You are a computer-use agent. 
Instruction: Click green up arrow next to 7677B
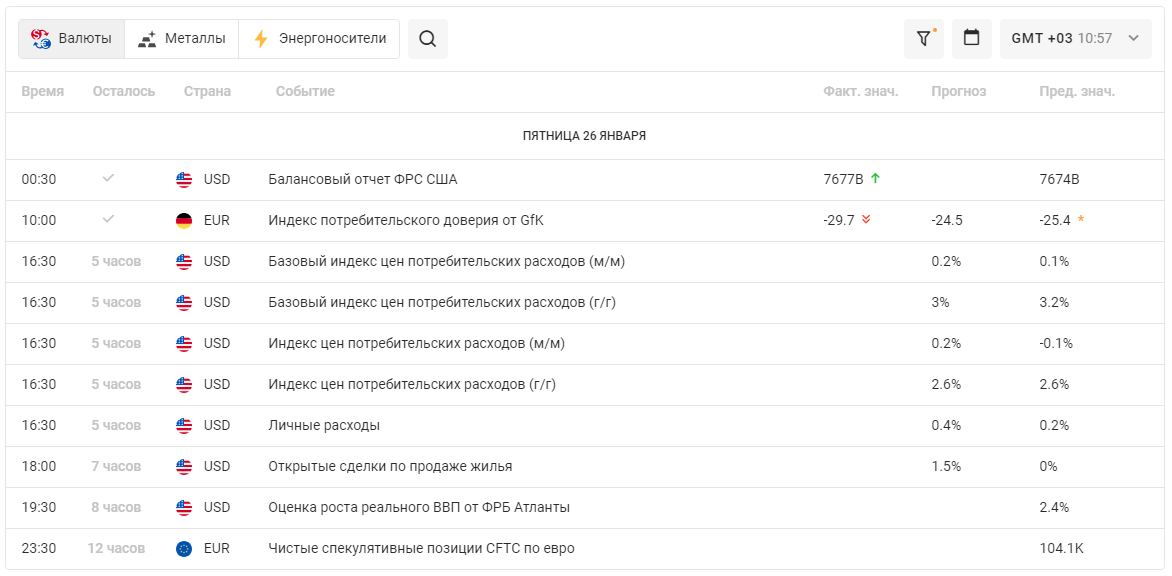coord(875,179)
